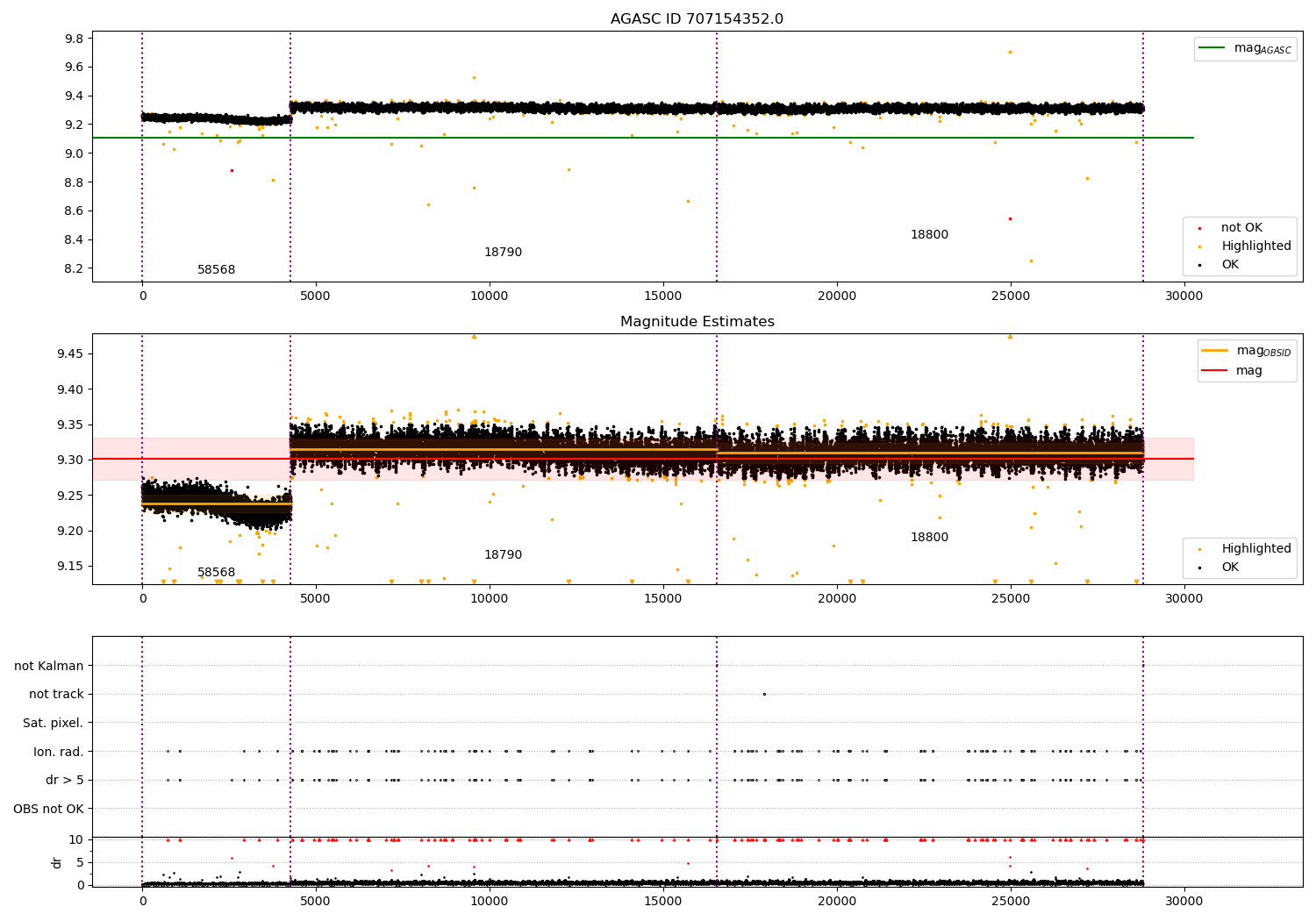The height and width of the screenshot is (921, 1316).
Task: Click obsid label 58568 in middle plot
Action: (216, 573)
